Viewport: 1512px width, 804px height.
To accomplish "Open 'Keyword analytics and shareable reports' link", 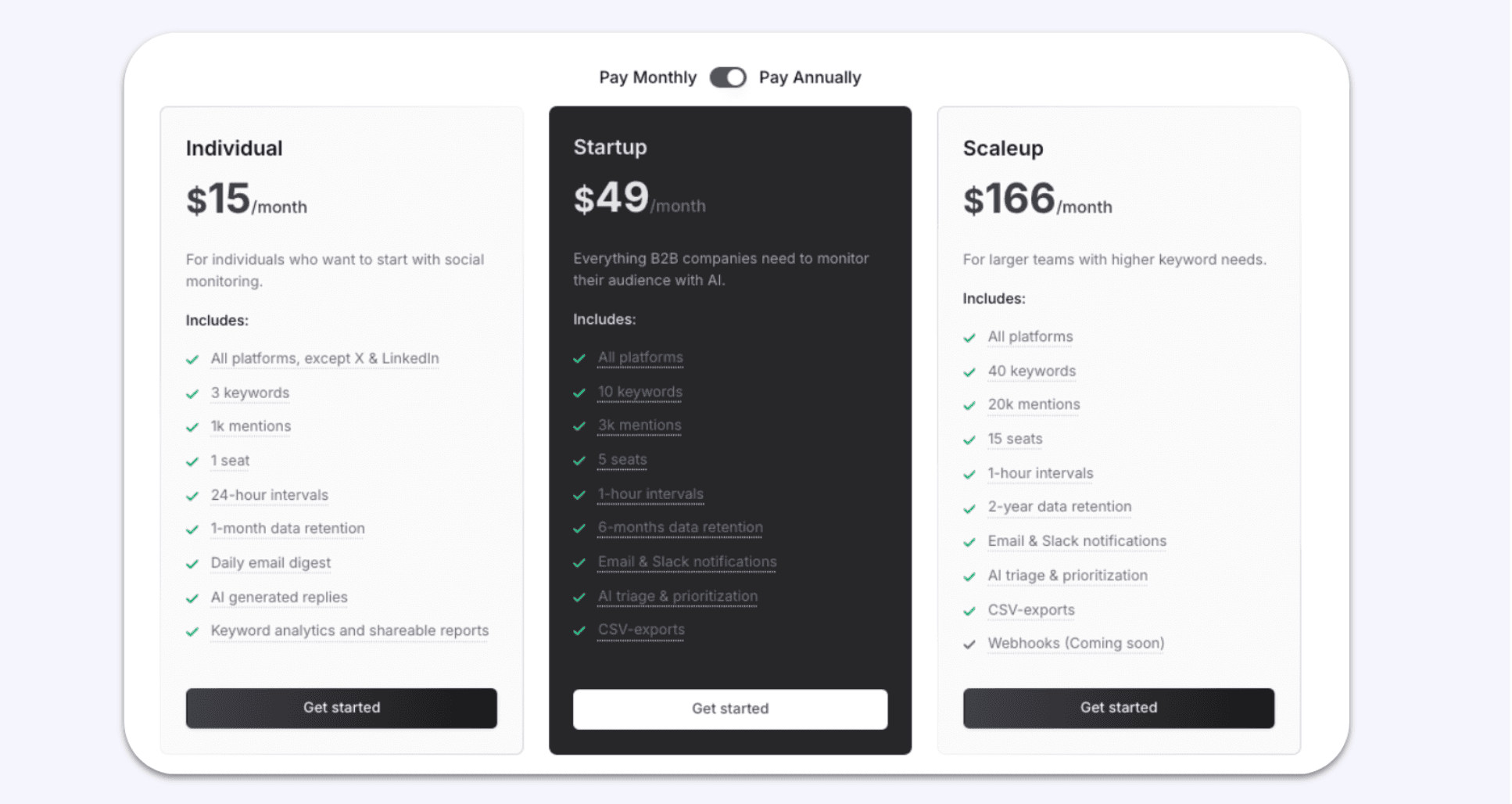I will click(349, 630).
